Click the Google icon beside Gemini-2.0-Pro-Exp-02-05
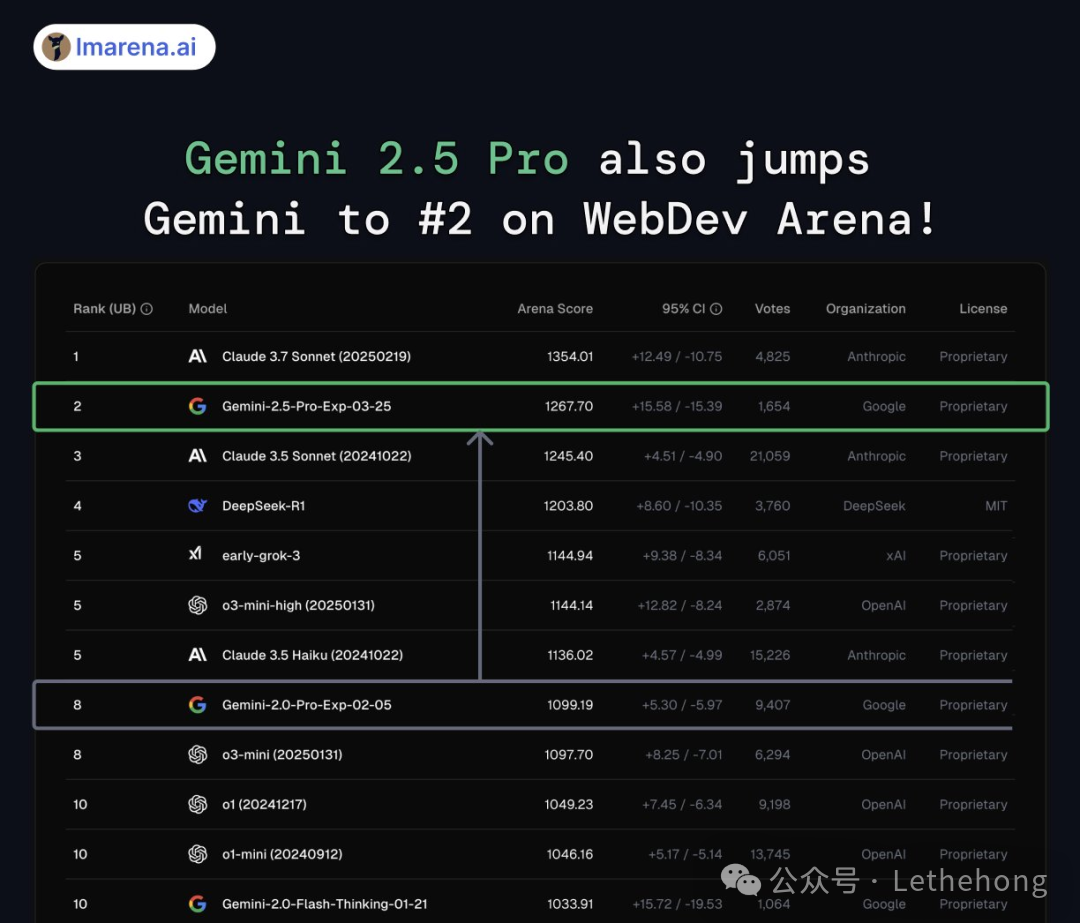 [198, 705]
